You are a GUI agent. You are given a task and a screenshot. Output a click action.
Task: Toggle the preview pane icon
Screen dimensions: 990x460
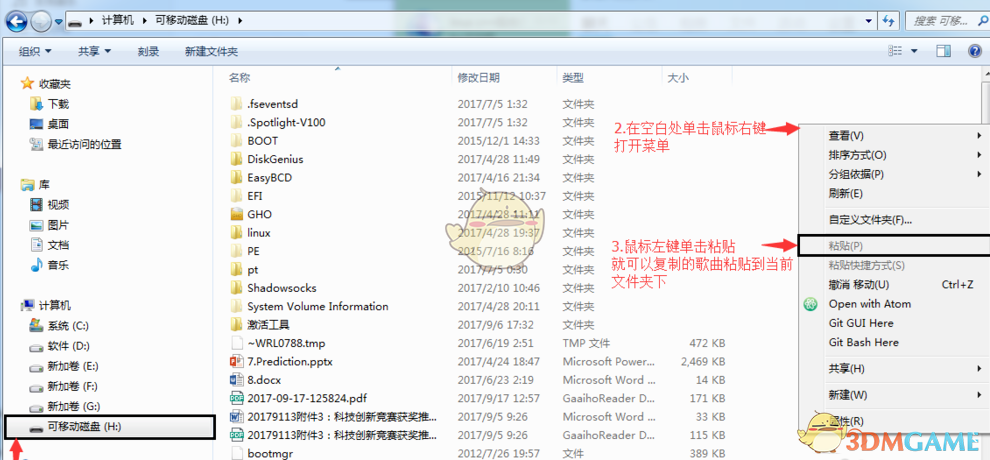coord(943,51)
